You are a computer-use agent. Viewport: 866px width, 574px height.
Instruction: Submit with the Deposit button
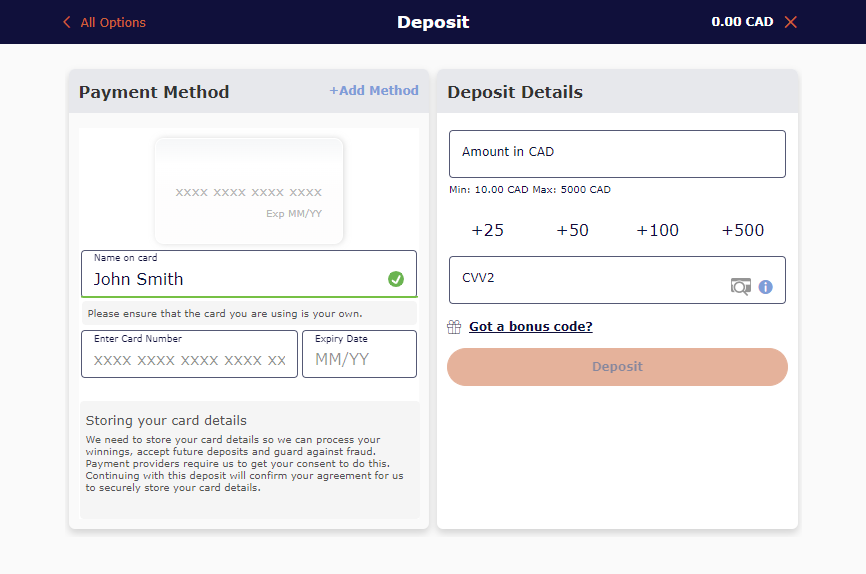617,367
